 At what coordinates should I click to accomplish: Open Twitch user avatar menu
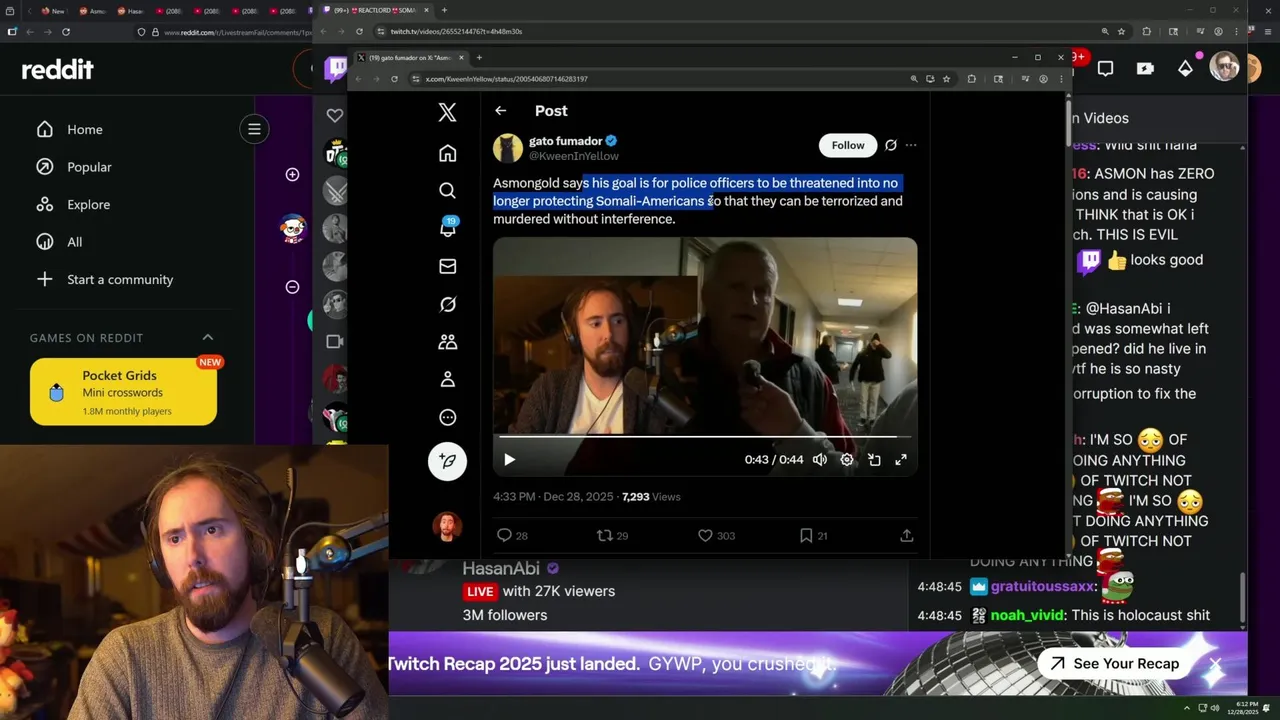(x=1224, y=68)
